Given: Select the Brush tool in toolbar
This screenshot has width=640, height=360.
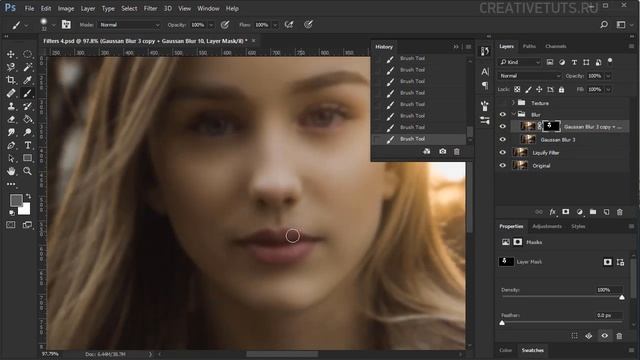Looking at the screenshot, I should 27,93.
